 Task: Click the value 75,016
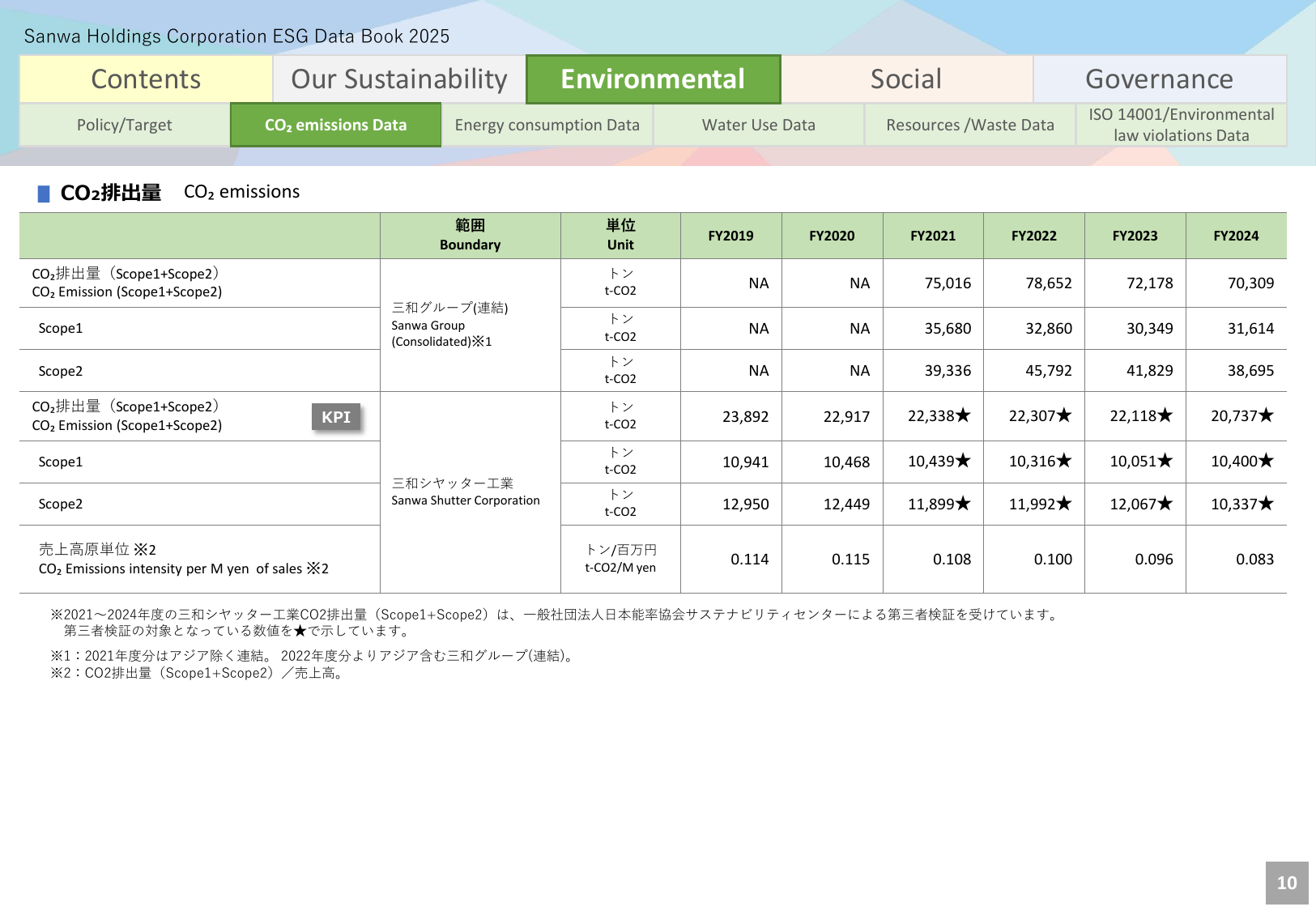(x=948, y=283)
